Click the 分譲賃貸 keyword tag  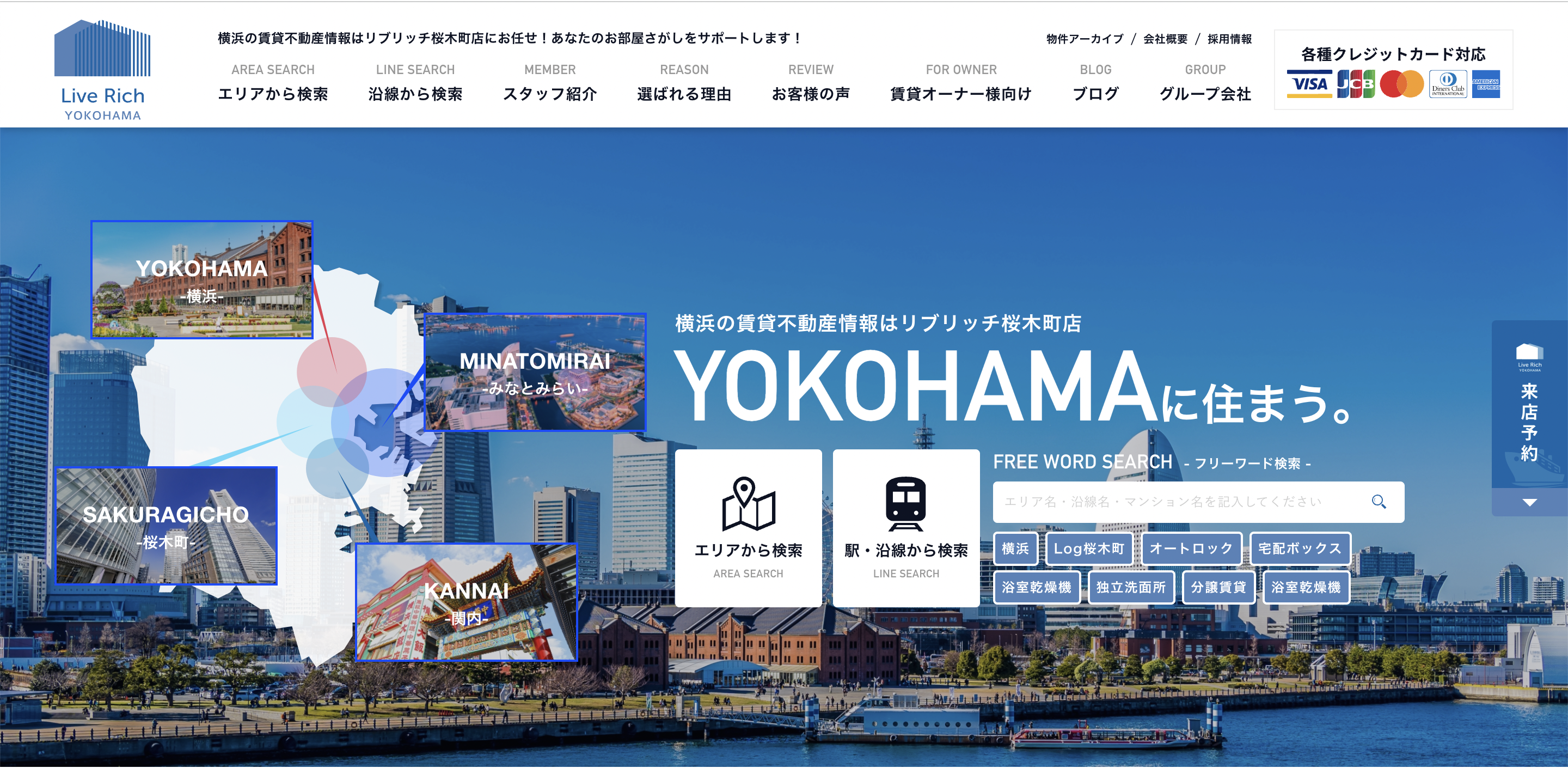pyautogui.click(x=1218, y=587)
